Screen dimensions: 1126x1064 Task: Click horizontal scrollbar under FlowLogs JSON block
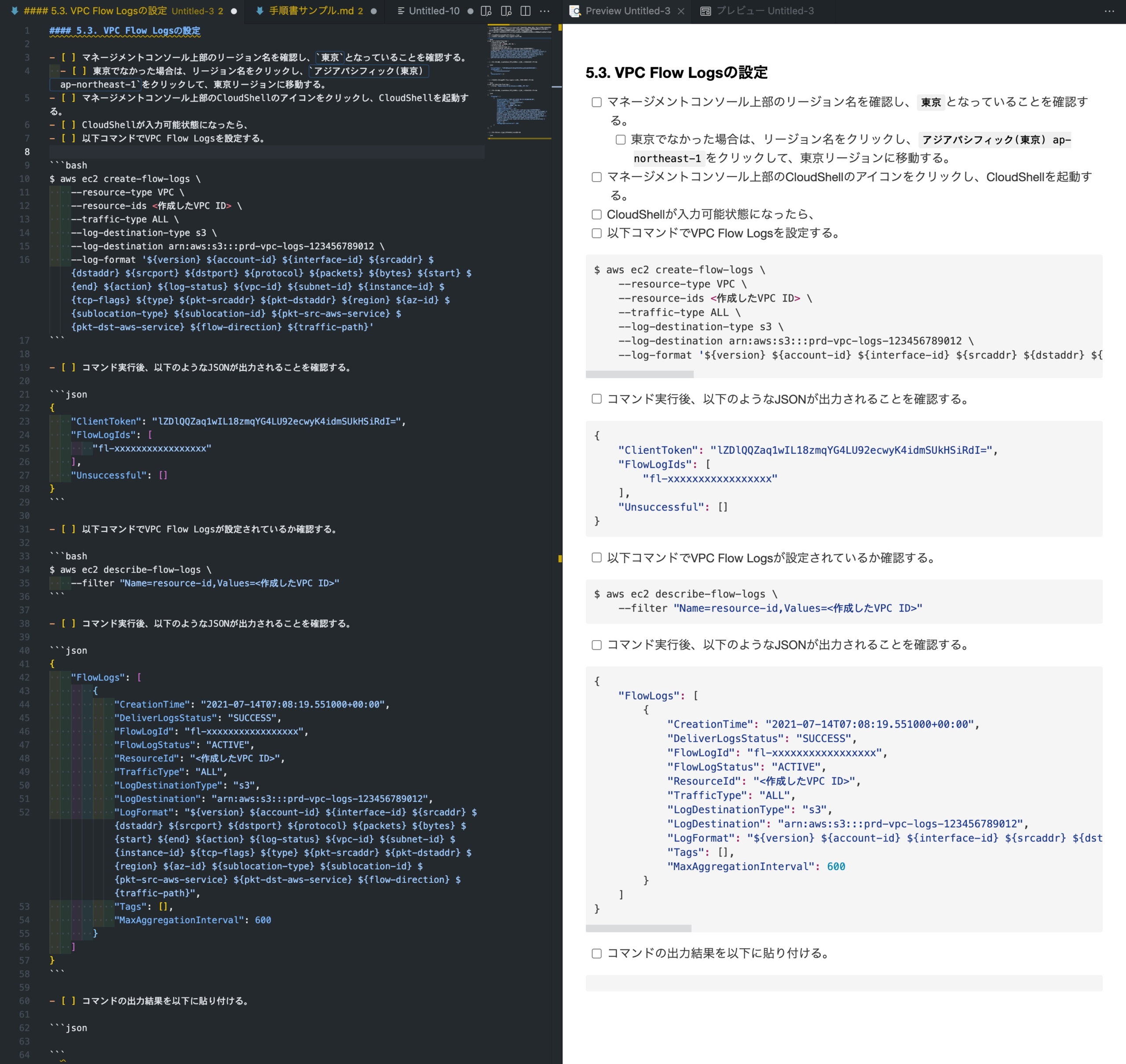point(638,929)
